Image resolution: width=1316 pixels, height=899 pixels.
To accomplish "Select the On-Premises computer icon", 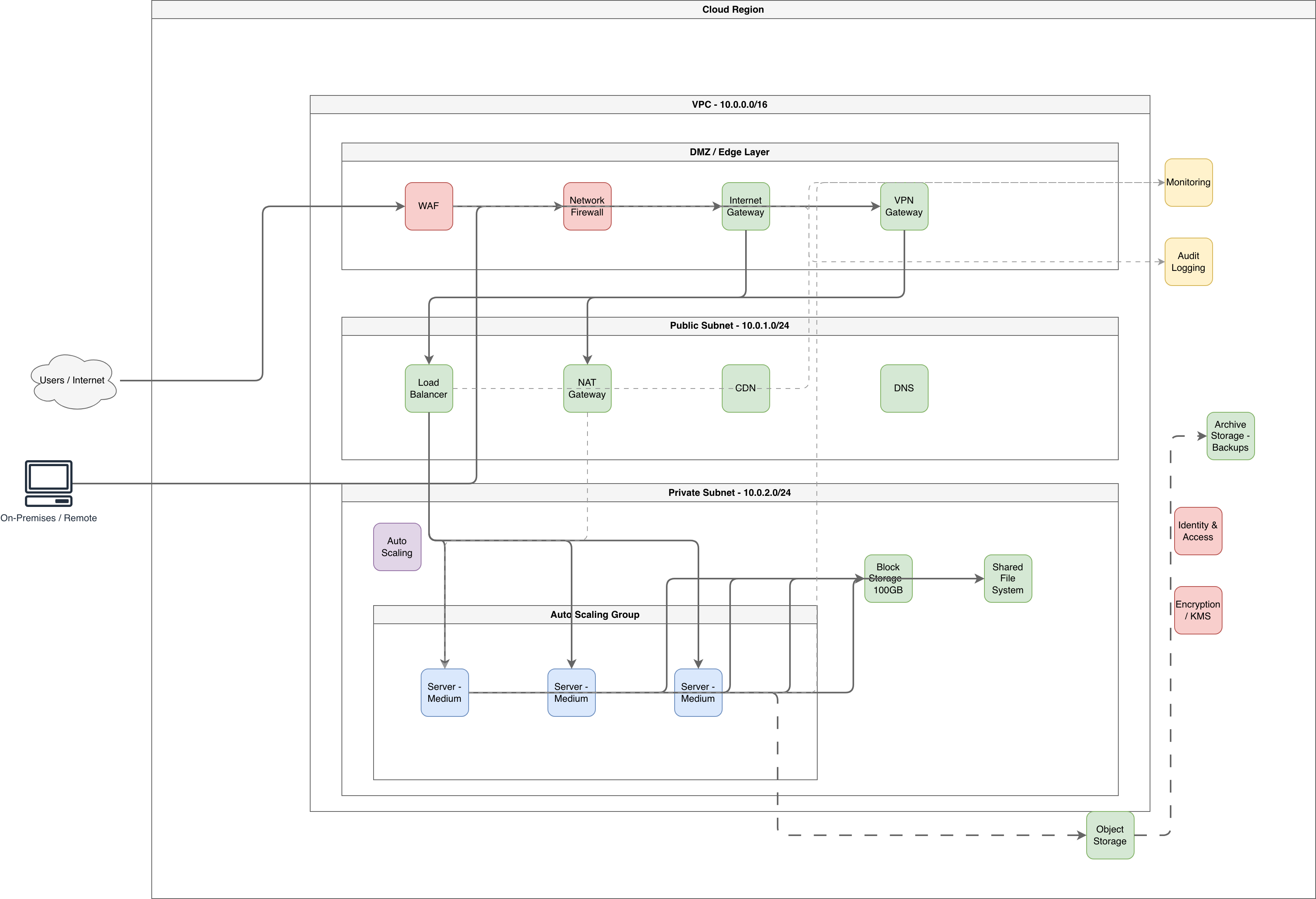I will click(x=49, y=484).
